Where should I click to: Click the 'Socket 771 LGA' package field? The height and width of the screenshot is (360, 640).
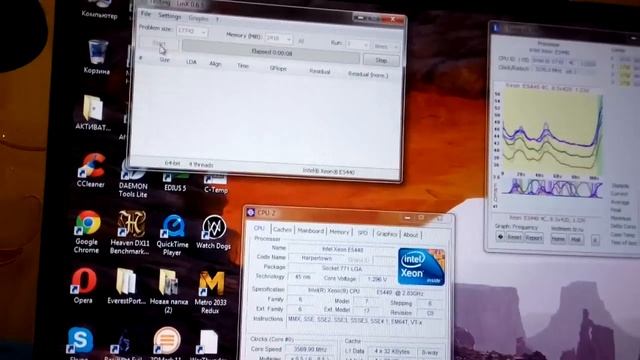[342, 268]
